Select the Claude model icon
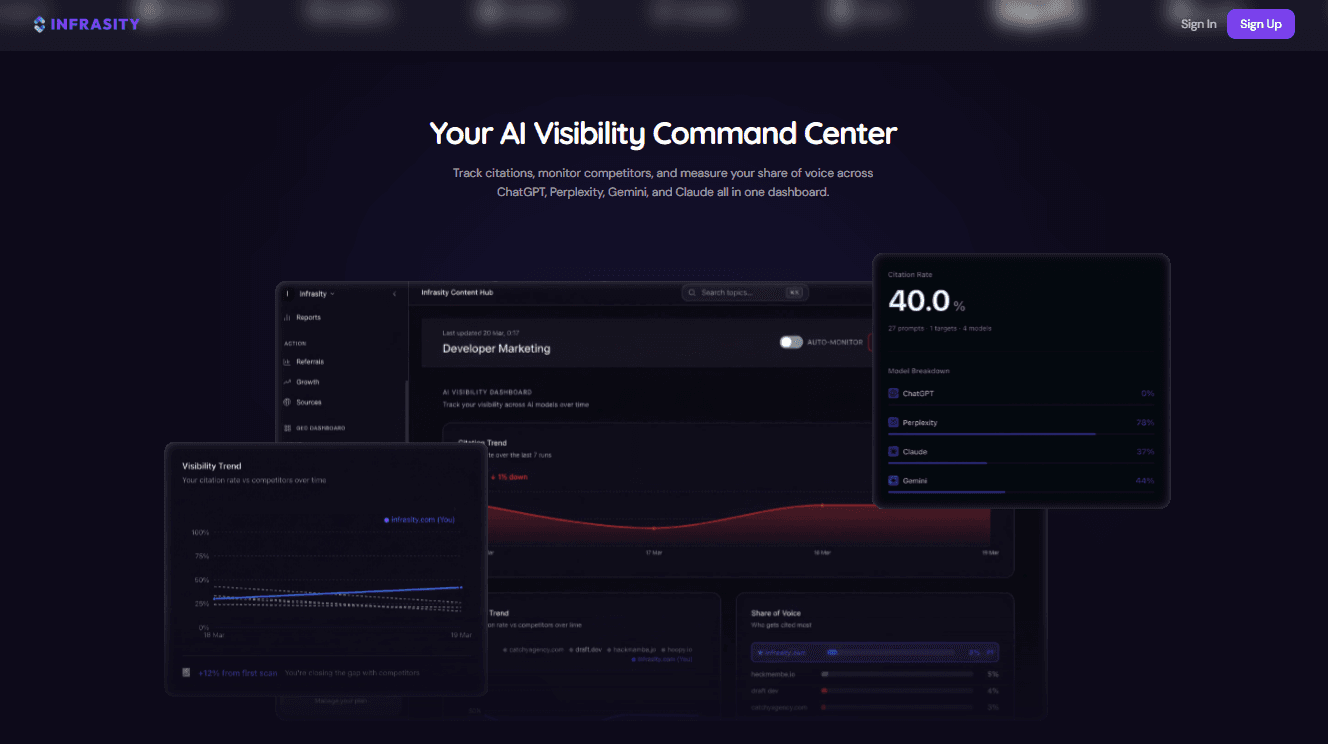This screenshot has height=744, width=1328. [893, 452]
